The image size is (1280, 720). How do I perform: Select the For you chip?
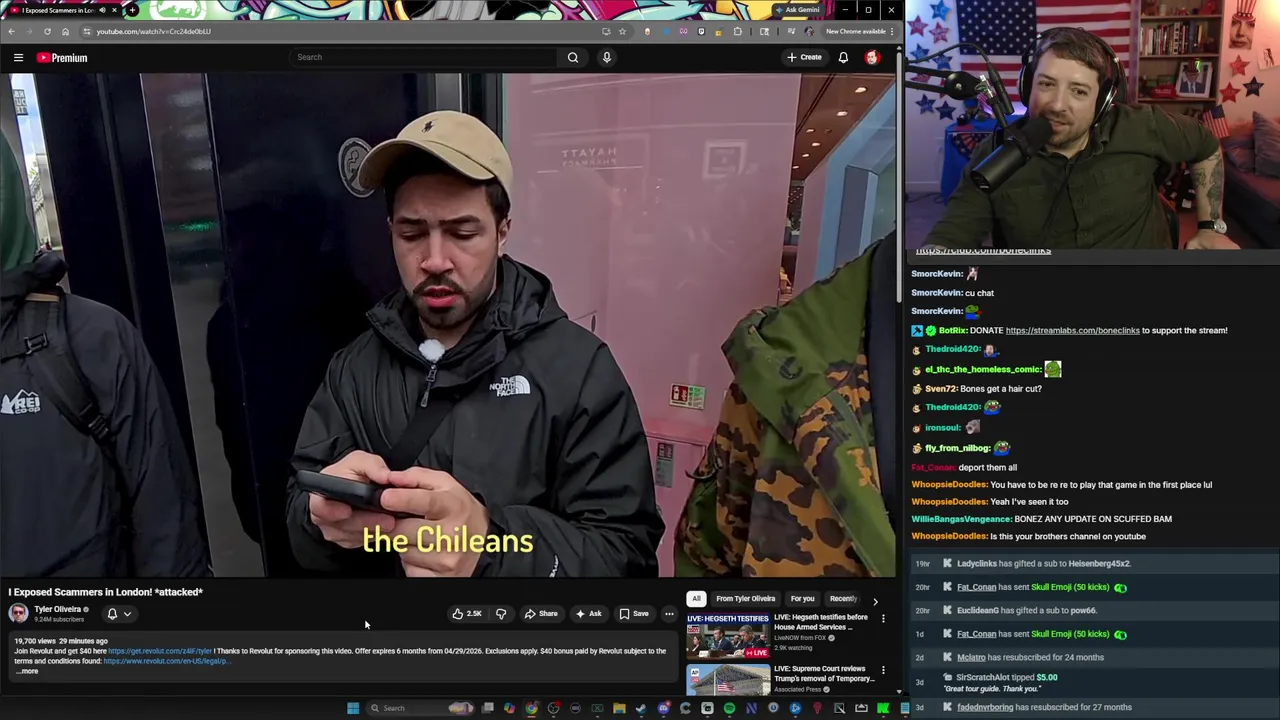tap(802, 599)
